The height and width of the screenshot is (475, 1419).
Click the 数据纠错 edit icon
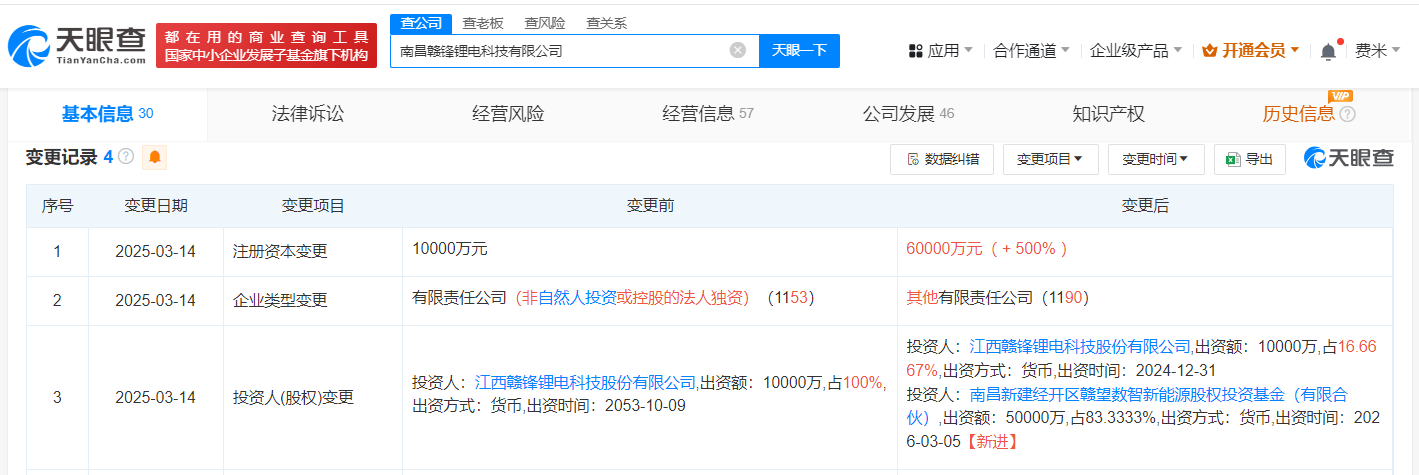tap(912, 159)
